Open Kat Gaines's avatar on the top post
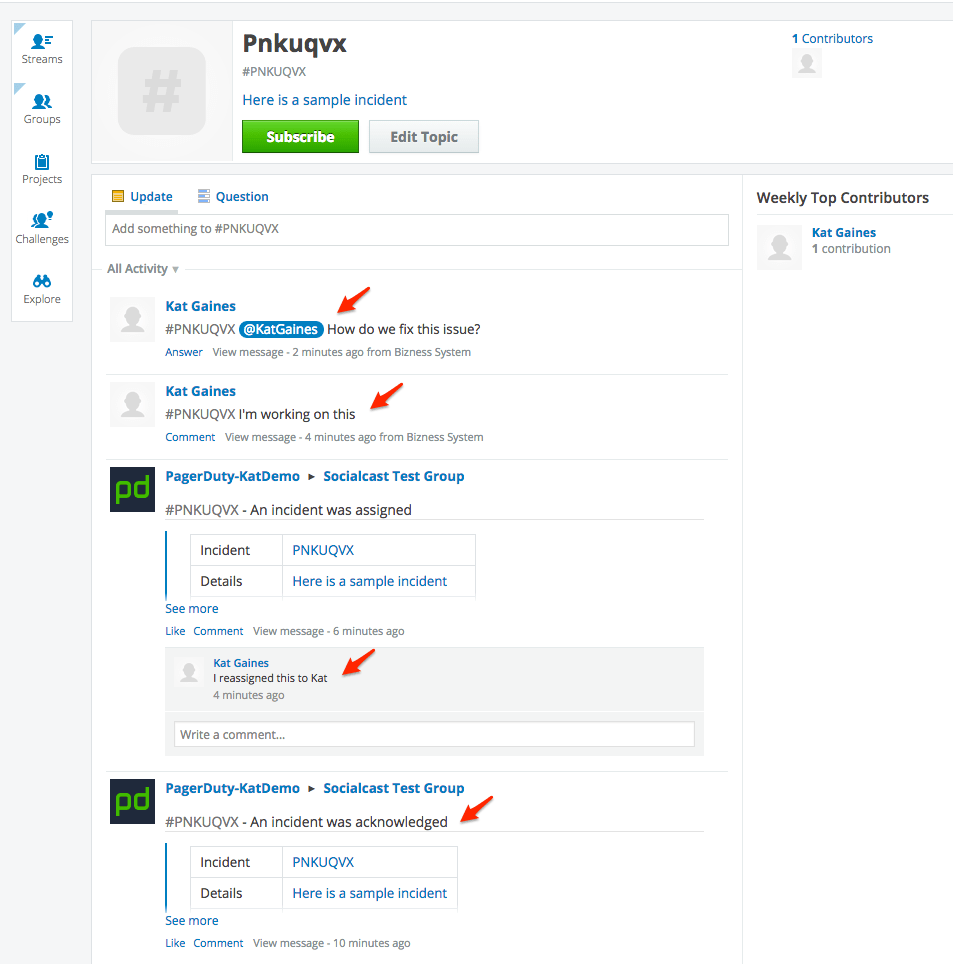 132,319
